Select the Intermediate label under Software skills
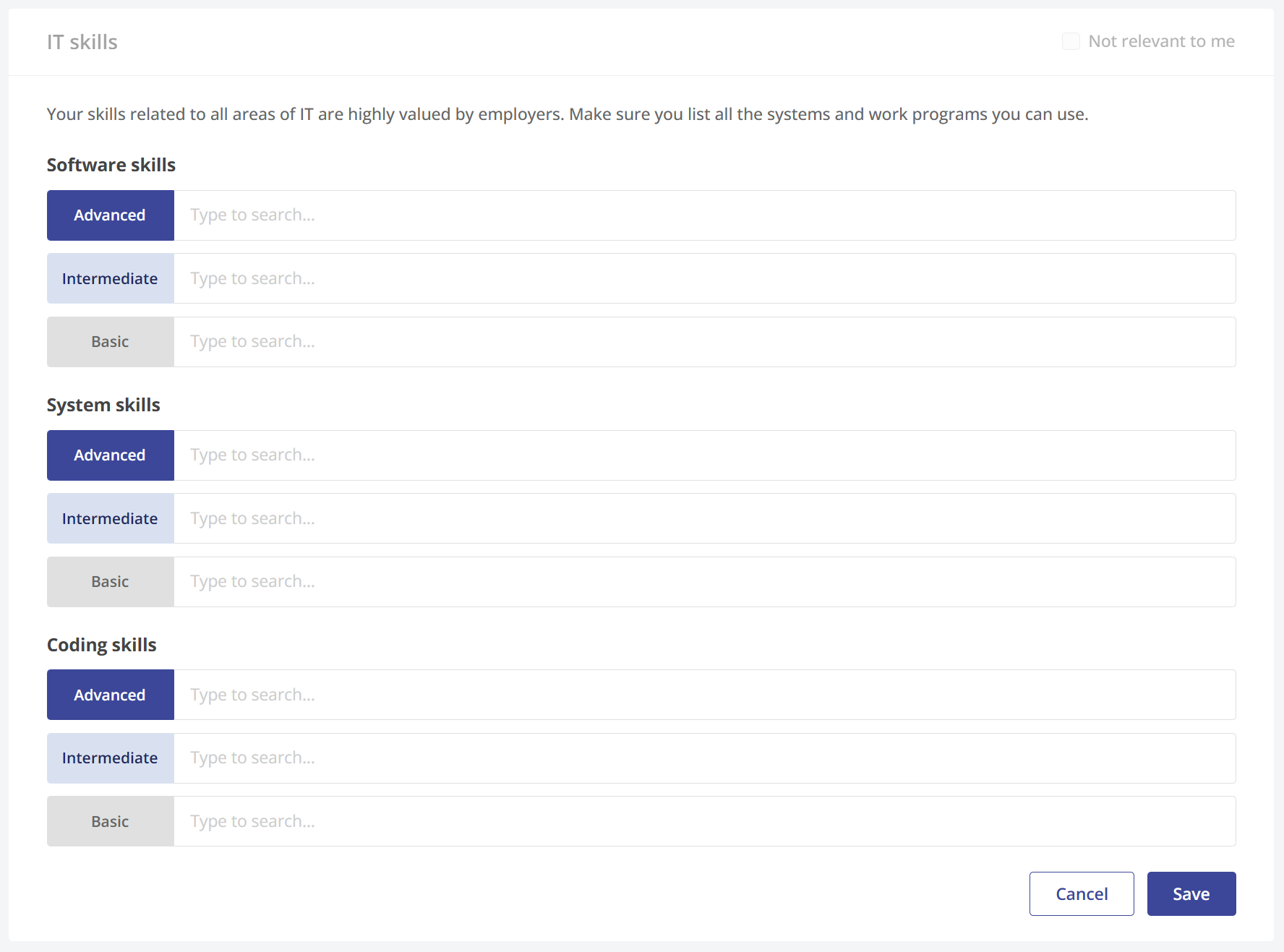Image resolution: width=1284 pixels, height=952 pixels. tap(110, 278)
